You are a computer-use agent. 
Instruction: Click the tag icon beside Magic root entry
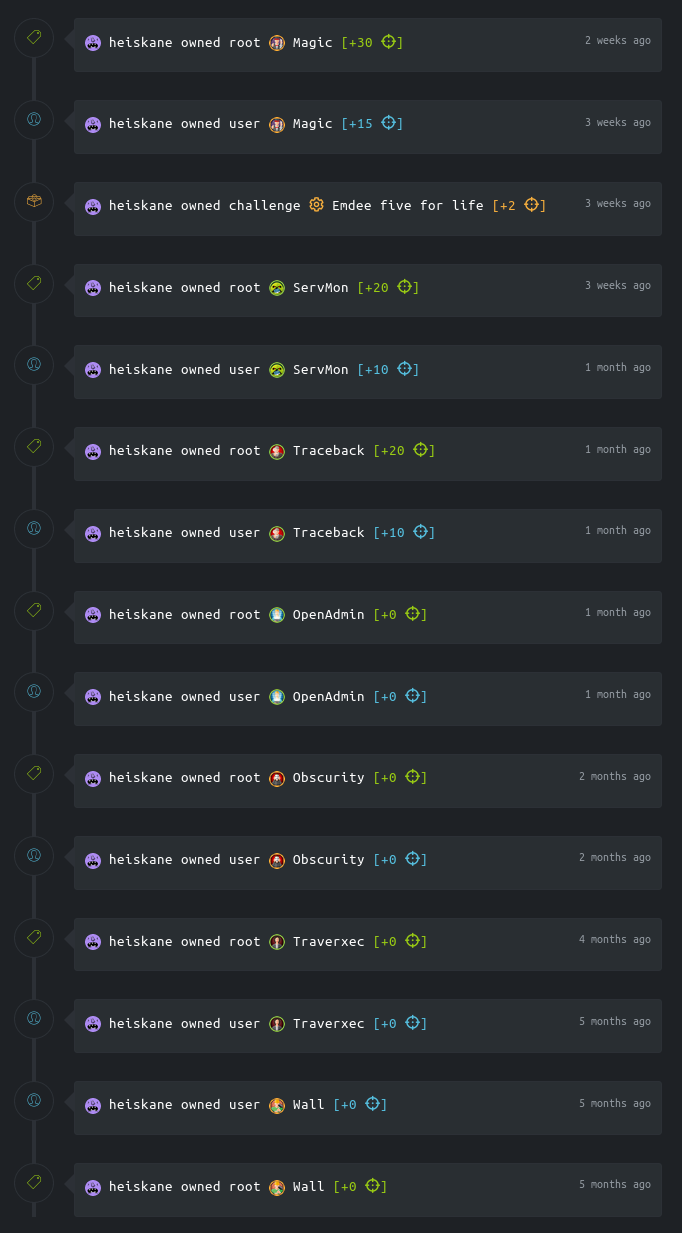tap(34, 38)
